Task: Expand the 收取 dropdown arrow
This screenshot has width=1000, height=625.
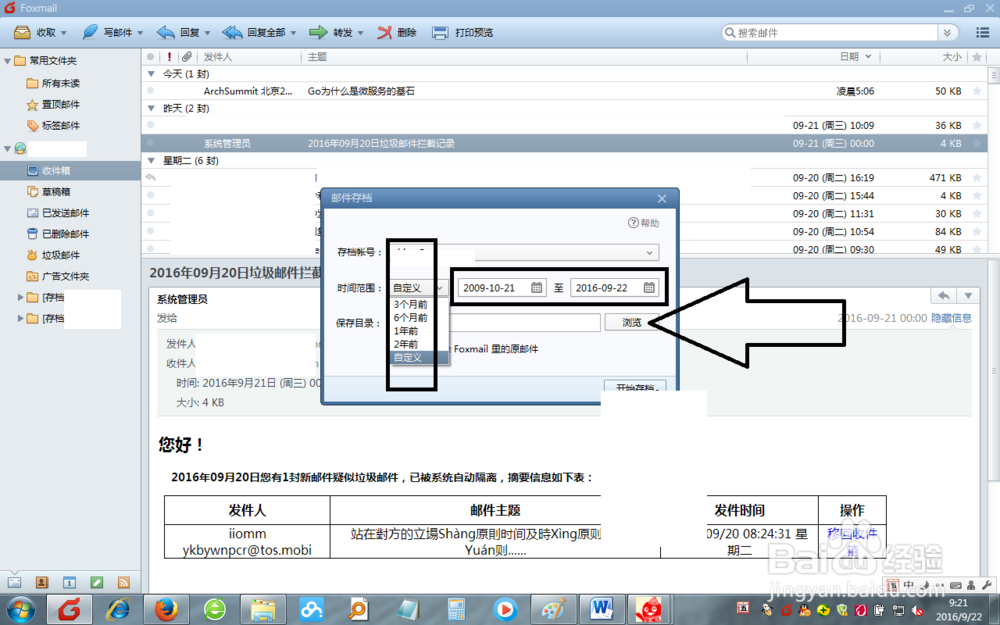Action: tap(64, 33)
